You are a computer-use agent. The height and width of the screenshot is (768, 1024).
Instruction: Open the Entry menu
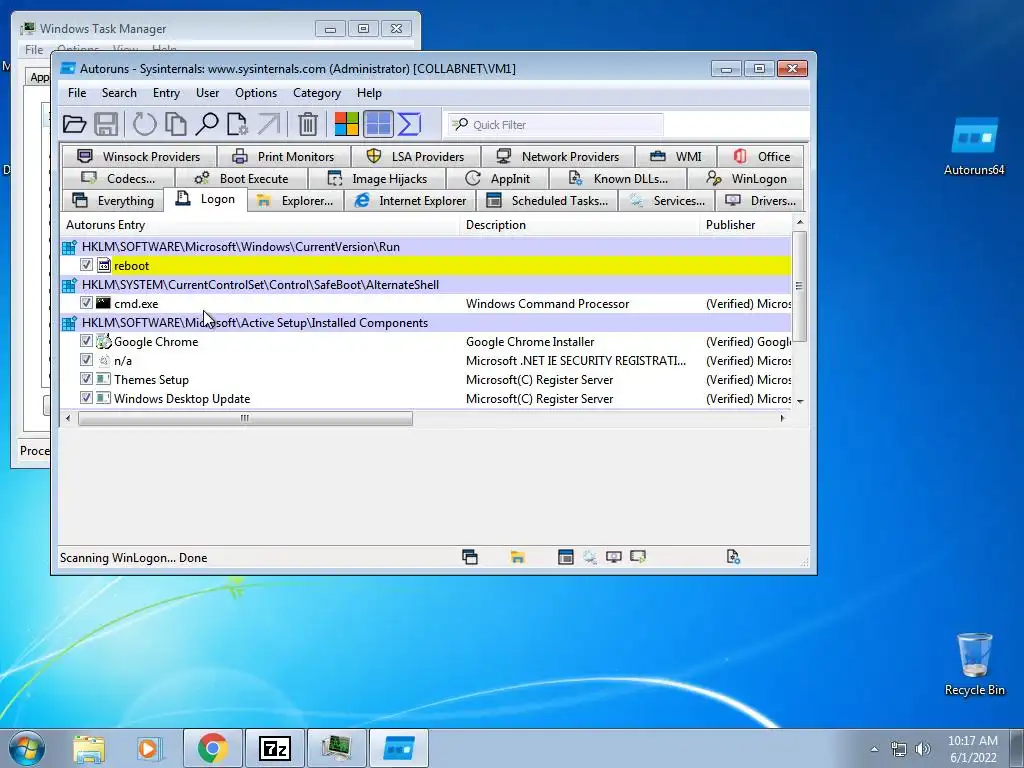[167, 93]
